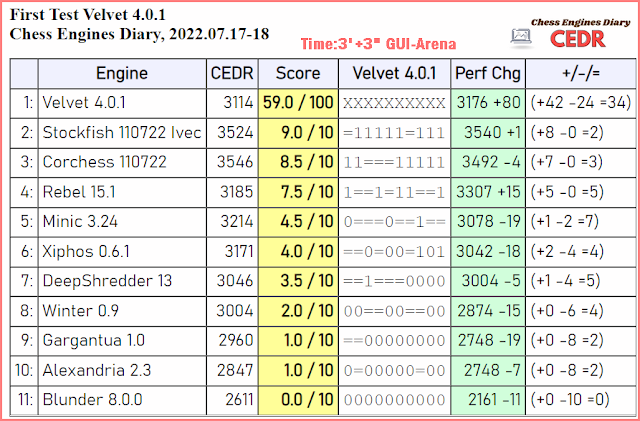Select the Corchess 110722 engine name
This screenshot has width=640, height=421.
coord(104,162)
